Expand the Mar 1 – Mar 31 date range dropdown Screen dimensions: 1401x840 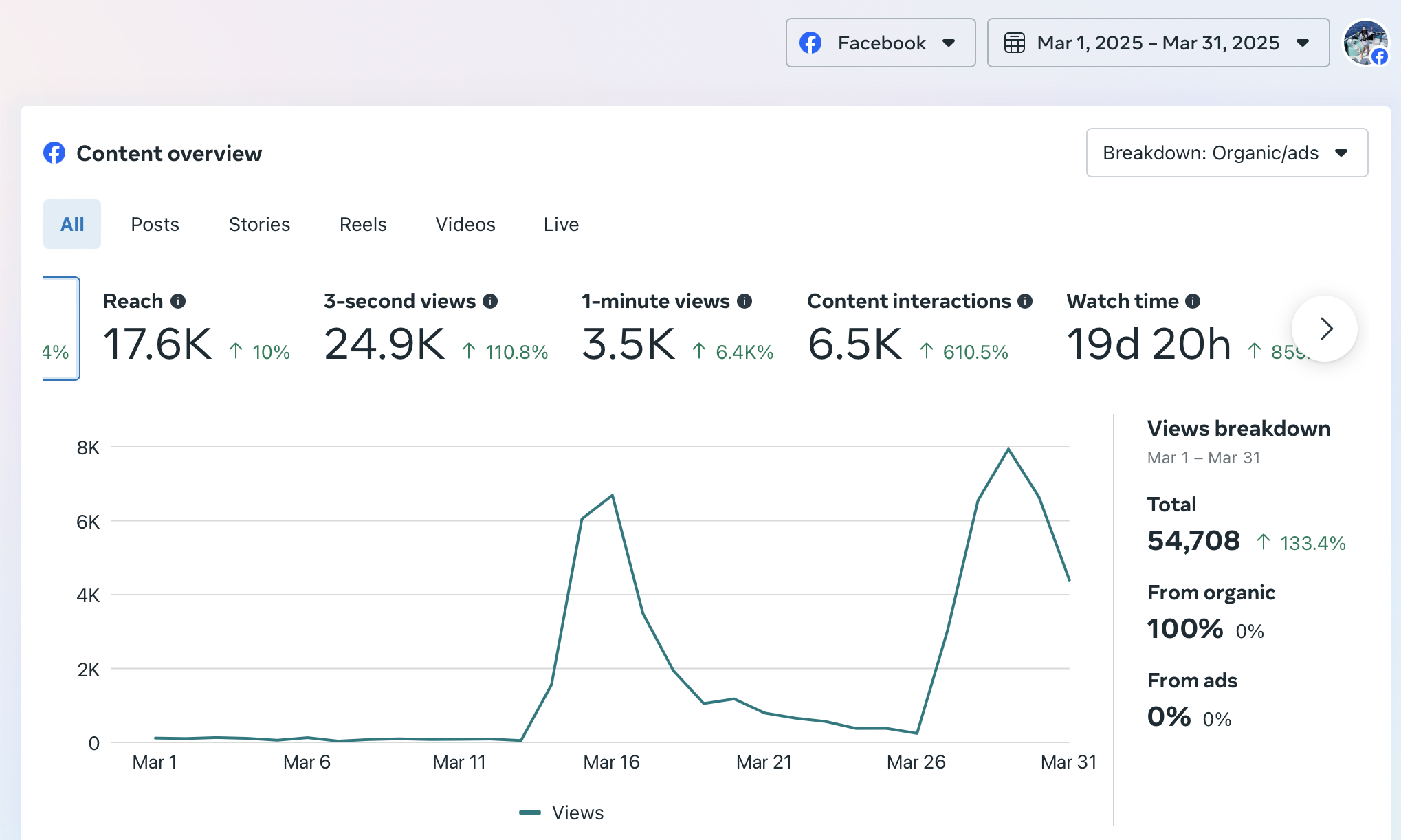click(x=1158, y=43)
